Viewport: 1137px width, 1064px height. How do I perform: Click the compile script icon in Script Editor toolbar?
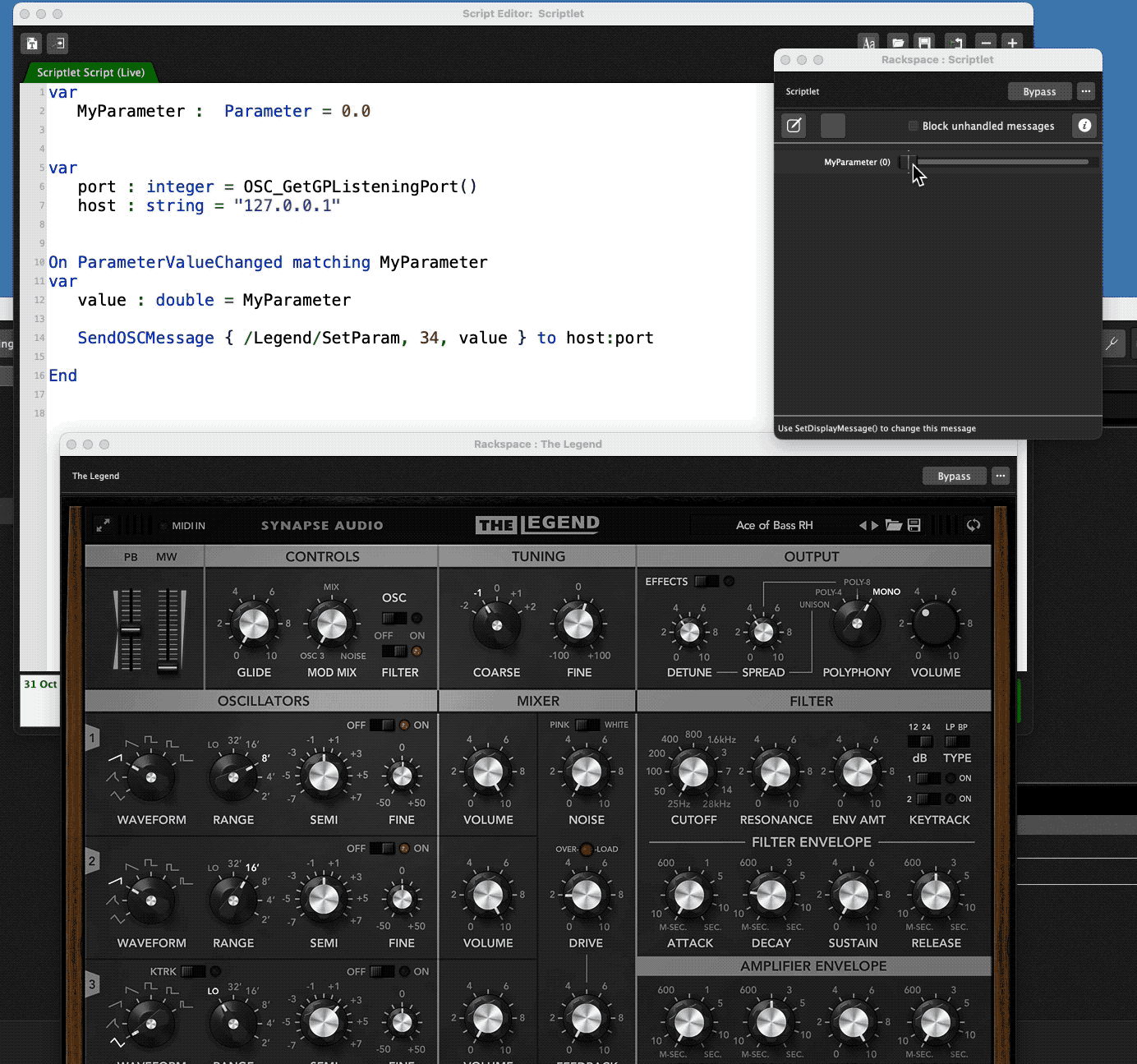pos(32,44)
